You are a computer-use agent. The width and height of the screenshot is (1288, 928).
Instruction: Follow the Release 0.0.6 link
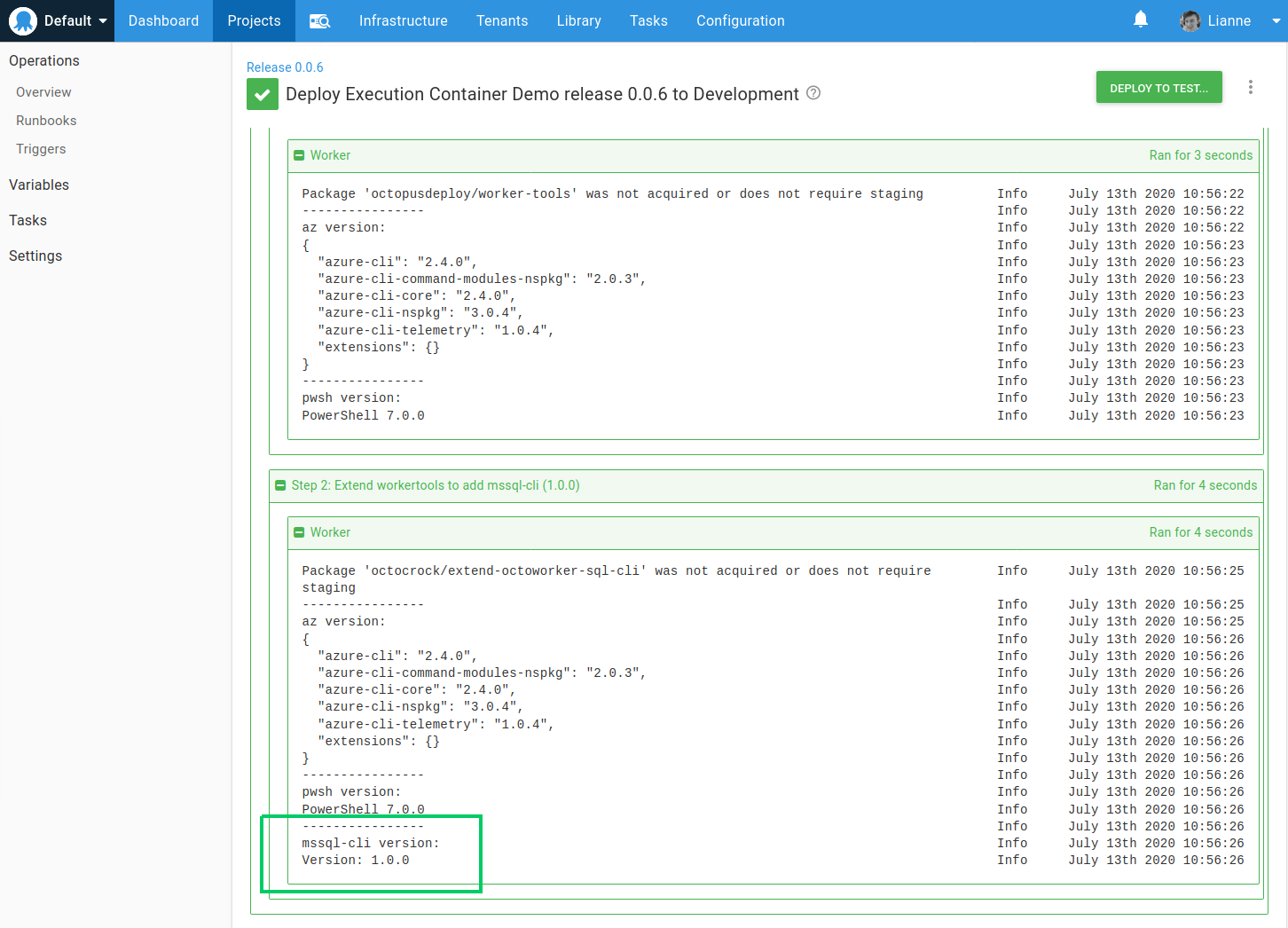coord(285,67)
